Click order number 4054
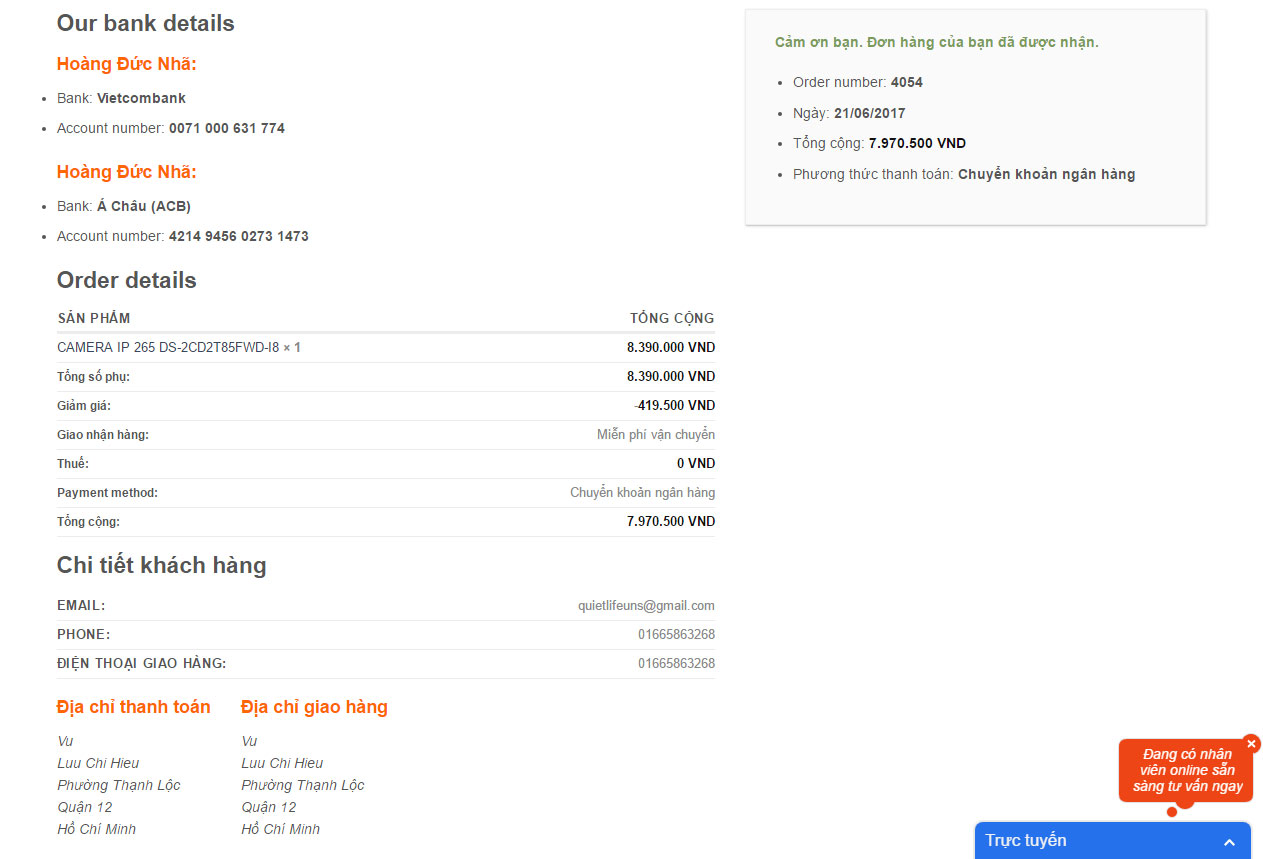Screen dimensions: 1263x859 907,82
